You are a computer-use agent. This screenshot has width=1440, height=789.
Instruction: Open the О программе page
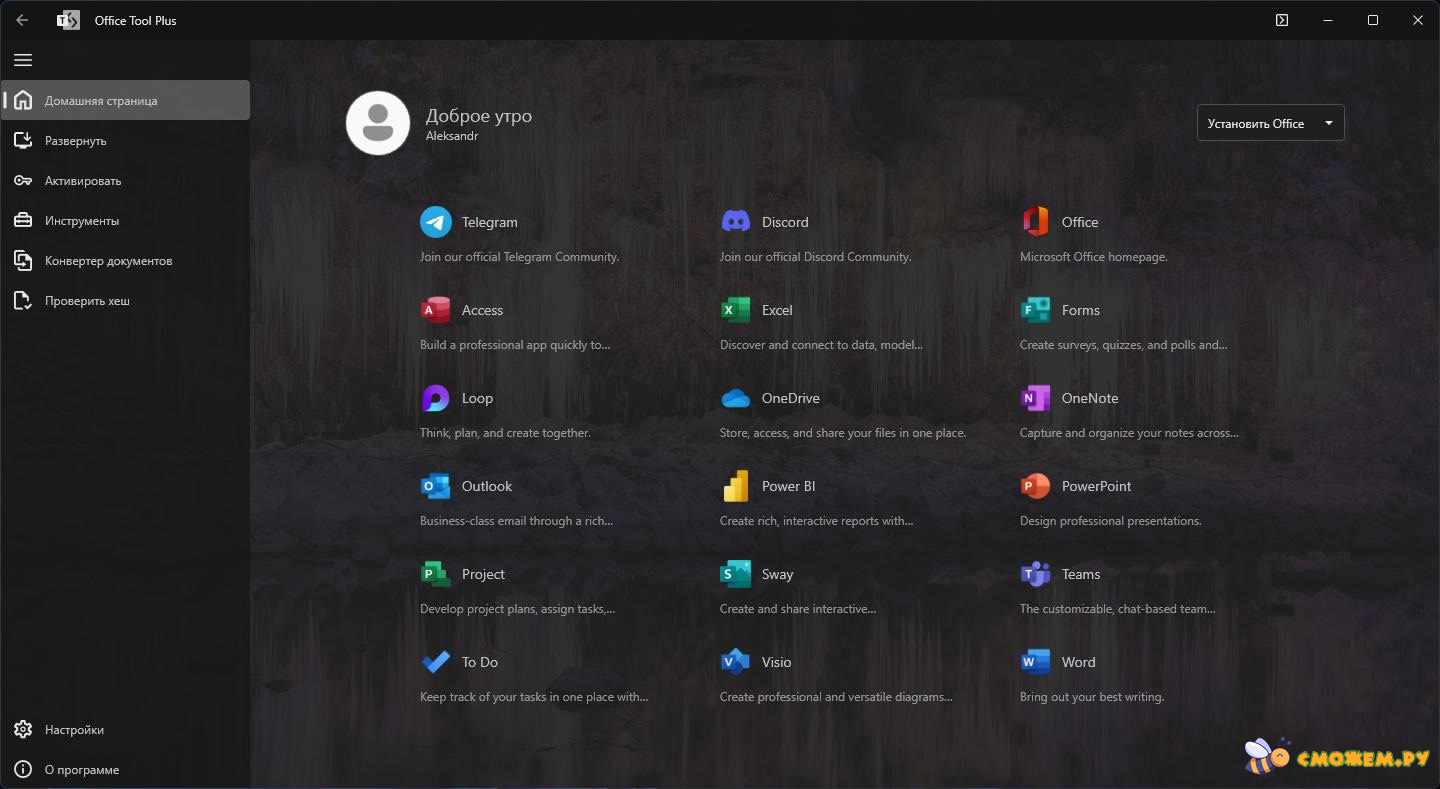[x=125, y=769]
